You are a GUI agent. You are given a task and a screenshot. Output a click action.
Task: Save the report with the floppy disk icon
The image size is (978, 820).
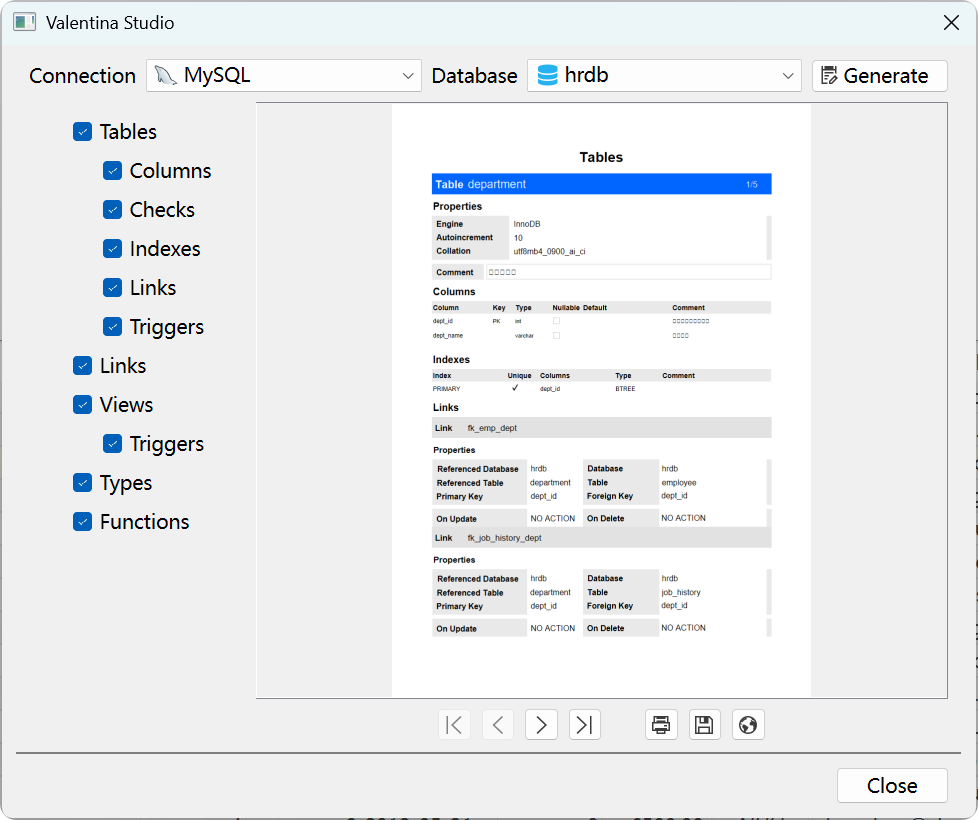(x=705, y=725)
